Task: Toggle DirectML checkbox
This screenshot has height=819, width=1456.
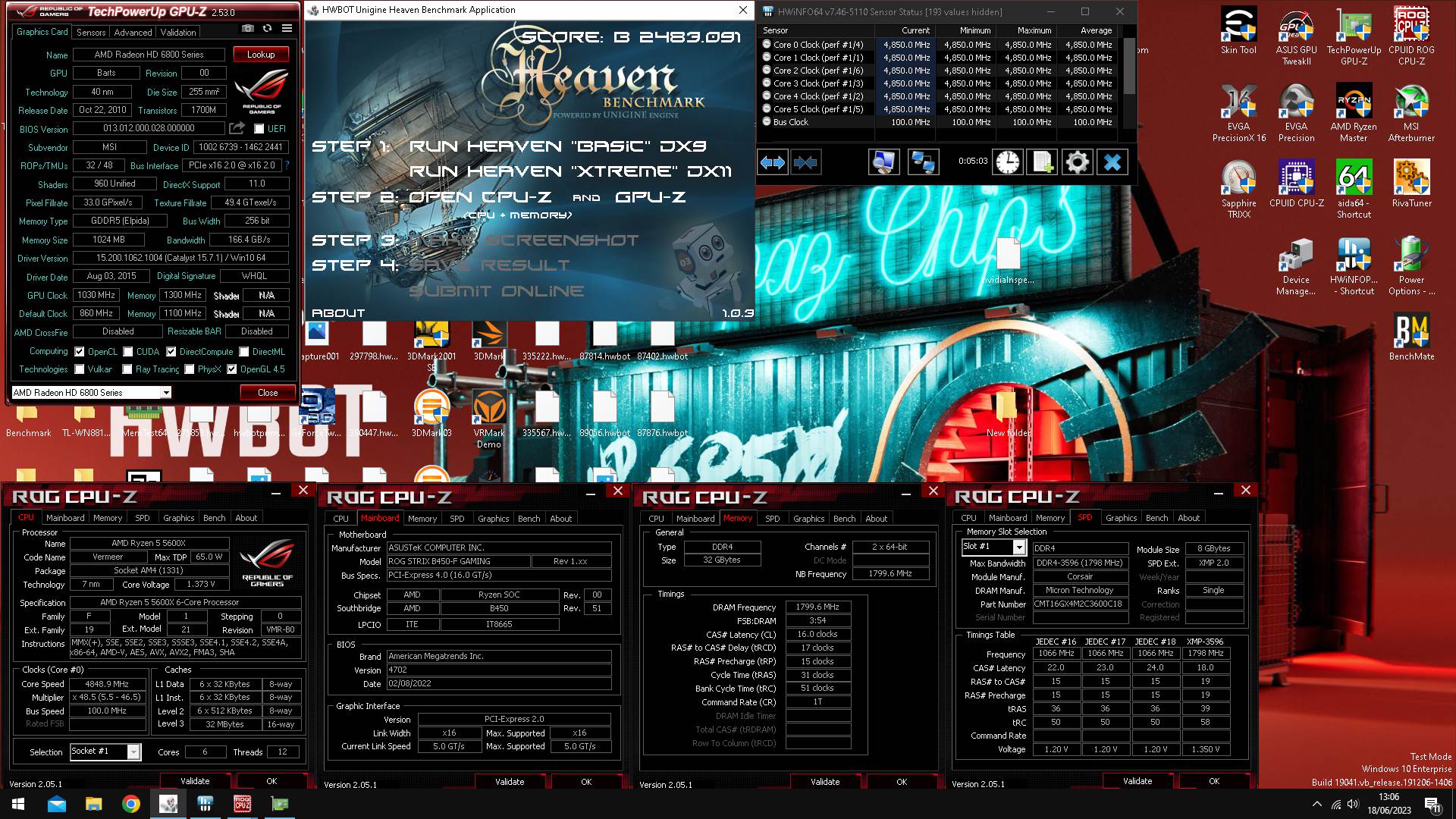Action: point(243,352)
